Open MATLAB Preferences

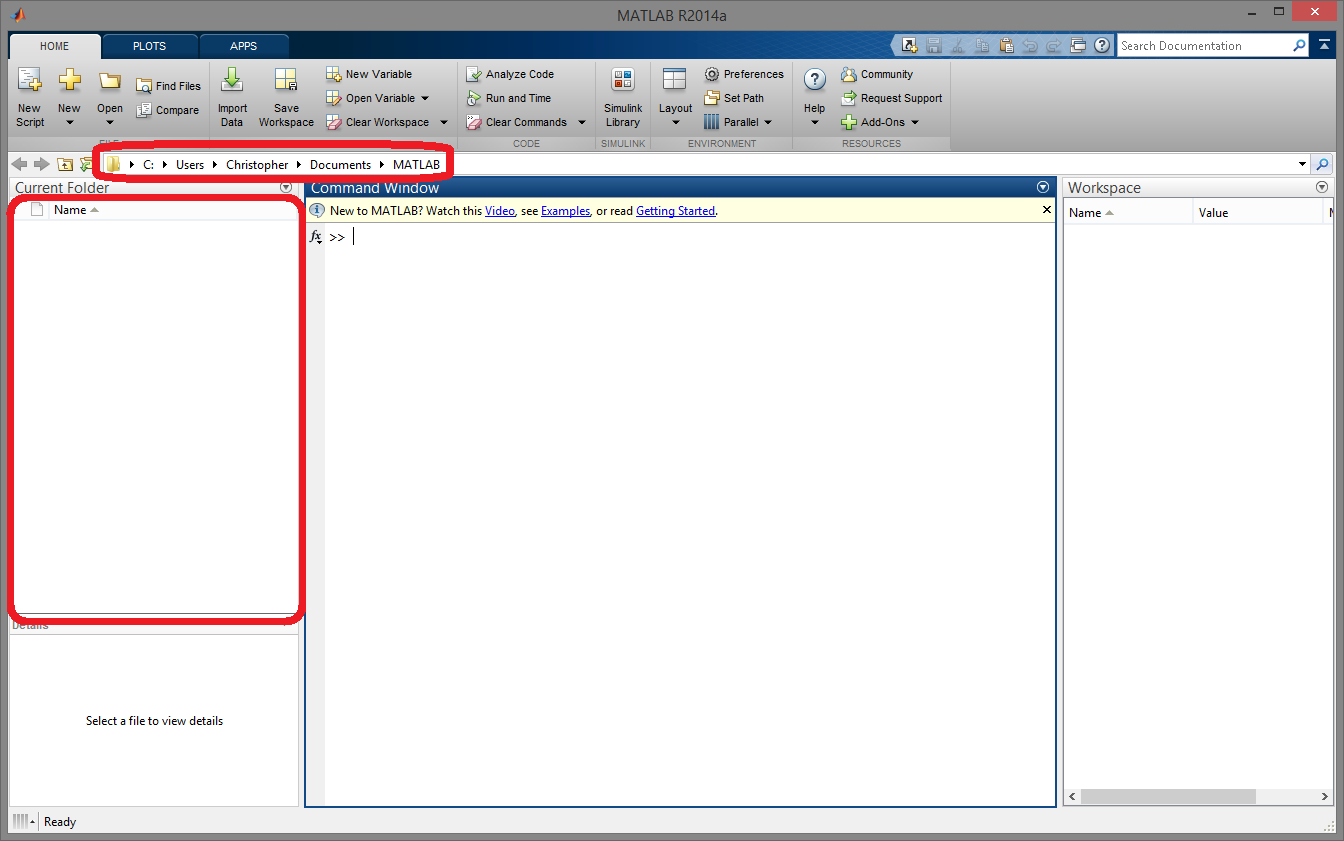[x=744, y=73]
